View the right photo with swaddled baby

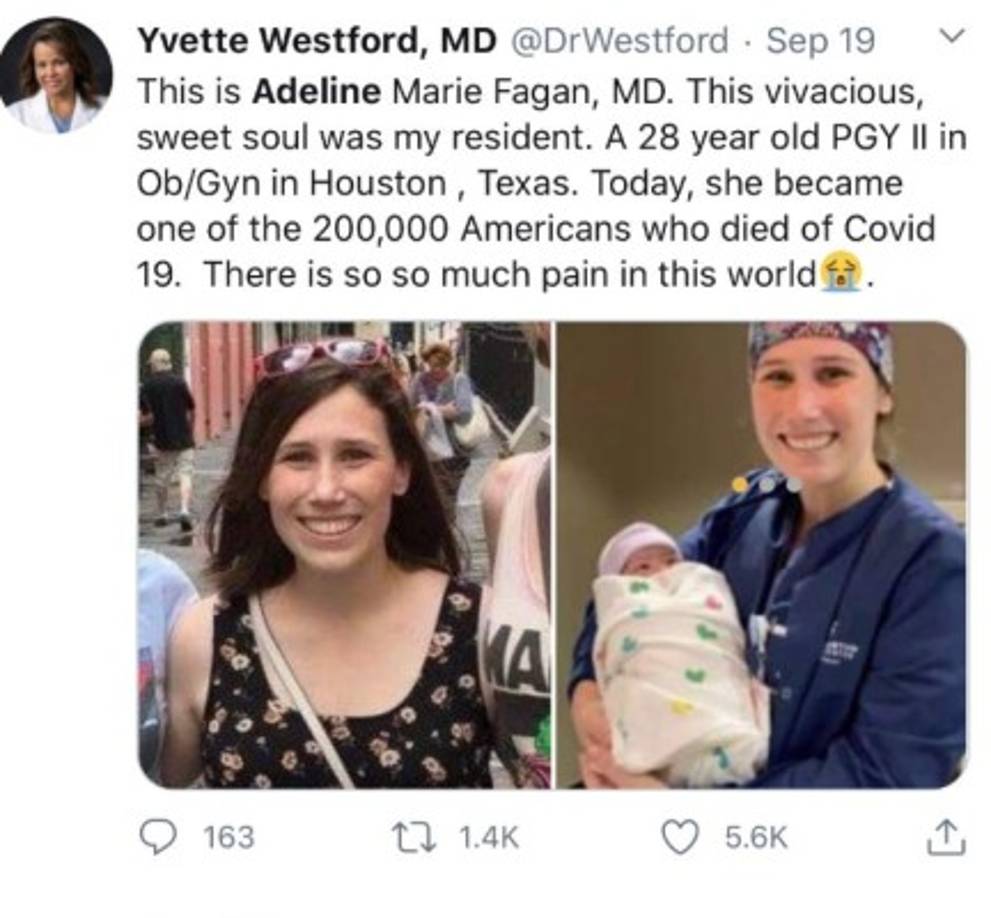pos(761,555)
